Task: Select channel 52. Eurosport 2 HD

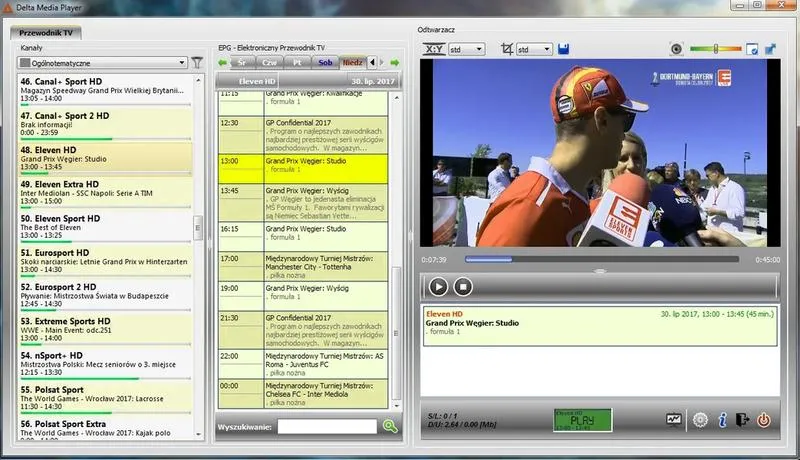Action: (105, 295)
